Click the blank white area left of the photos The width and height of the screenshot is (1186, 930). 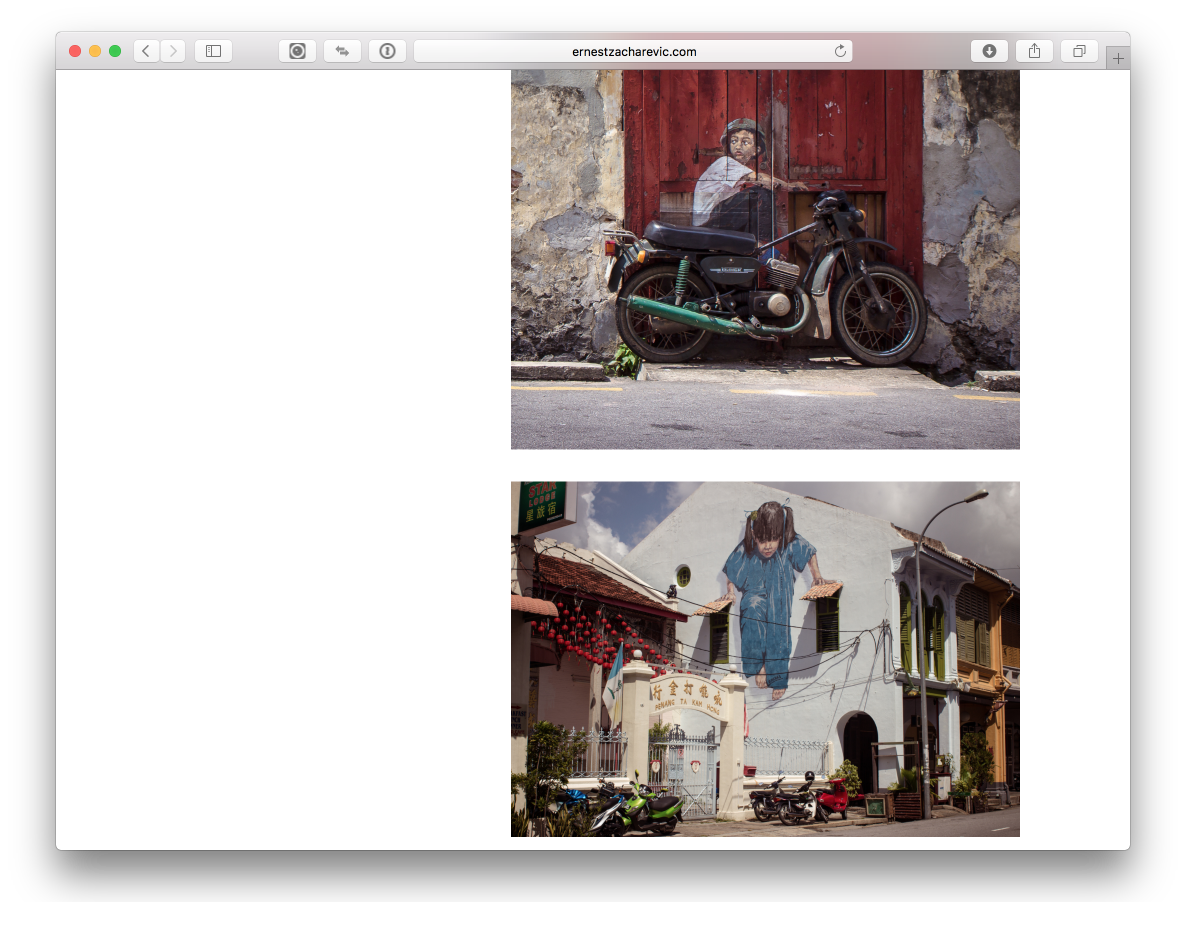[x=280, y=450]
